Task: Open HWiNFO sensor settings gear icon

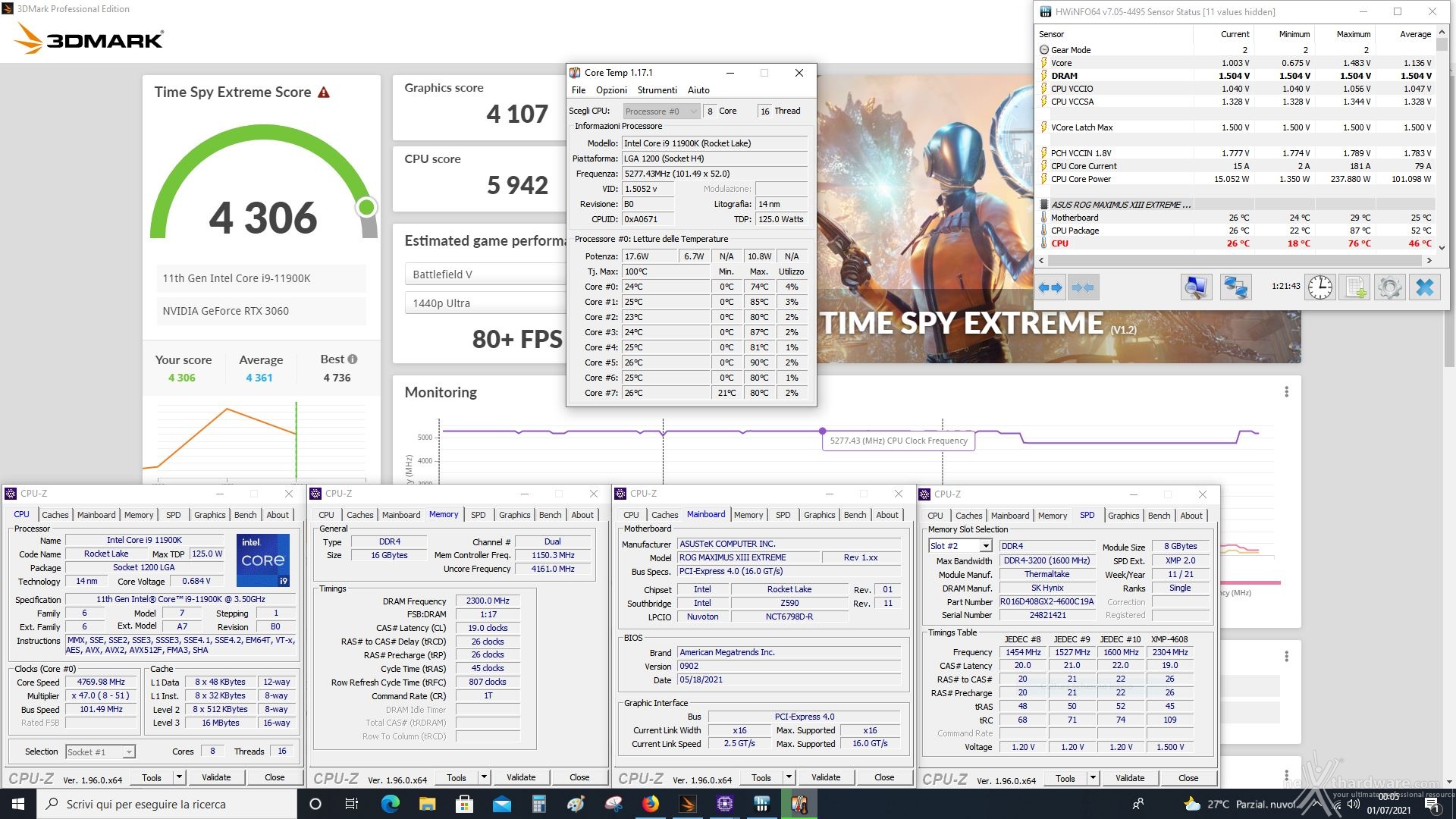Action: pos(1390,287)
